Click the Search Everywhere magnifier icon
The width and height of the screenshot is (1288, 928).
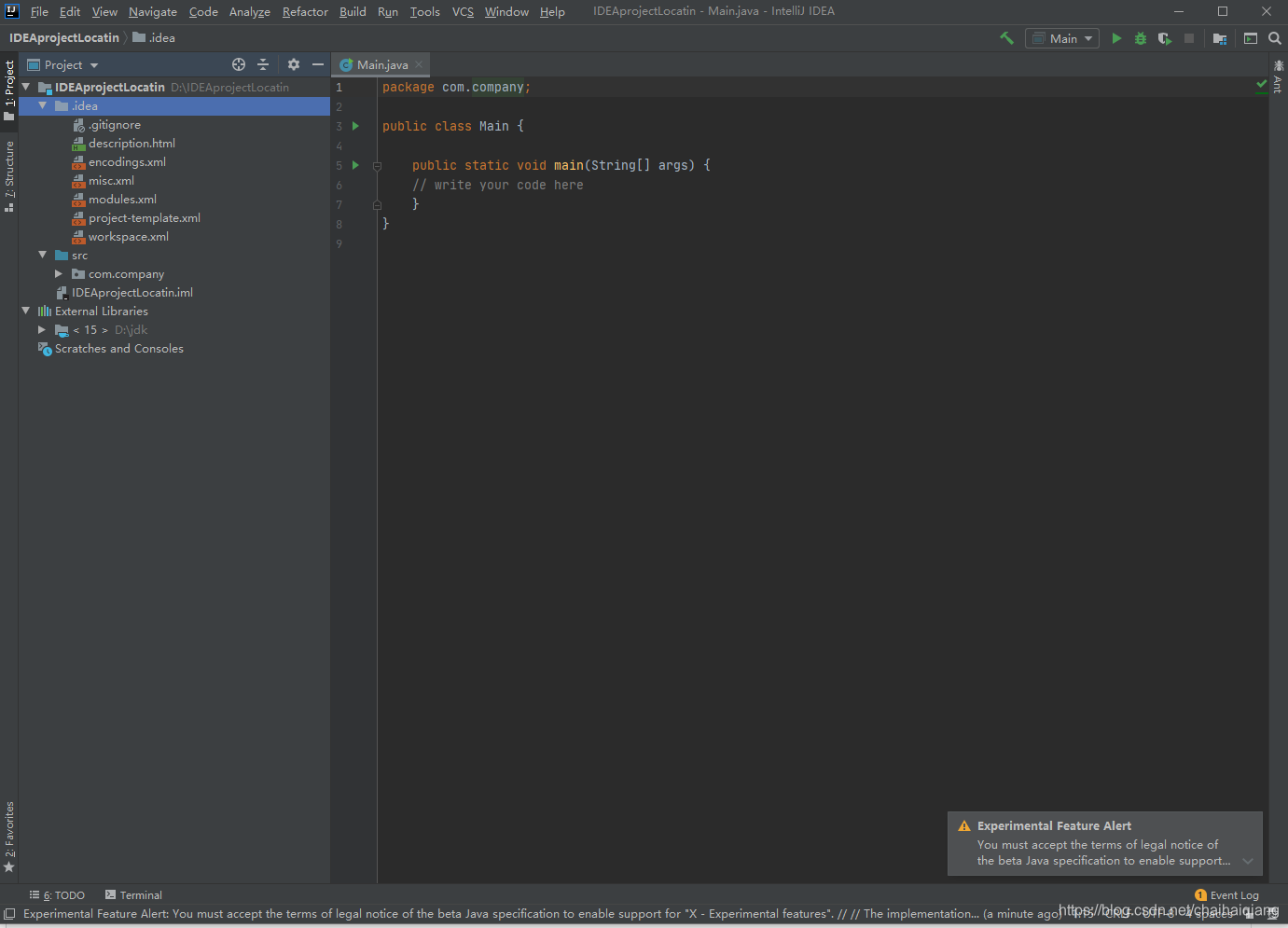coord(1275,38)
